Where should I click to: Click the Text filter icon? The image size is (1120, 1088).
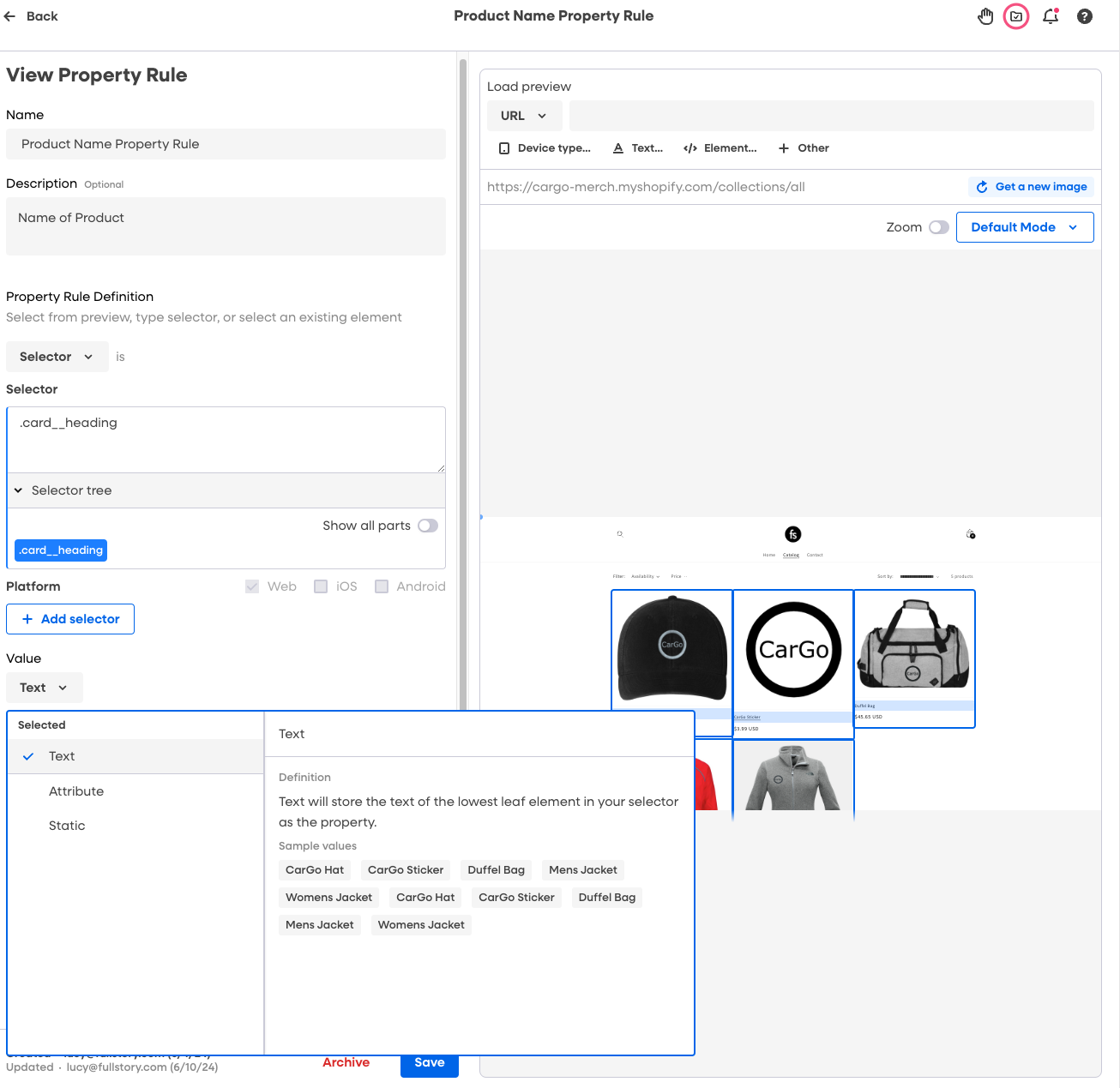pos(618,148)
